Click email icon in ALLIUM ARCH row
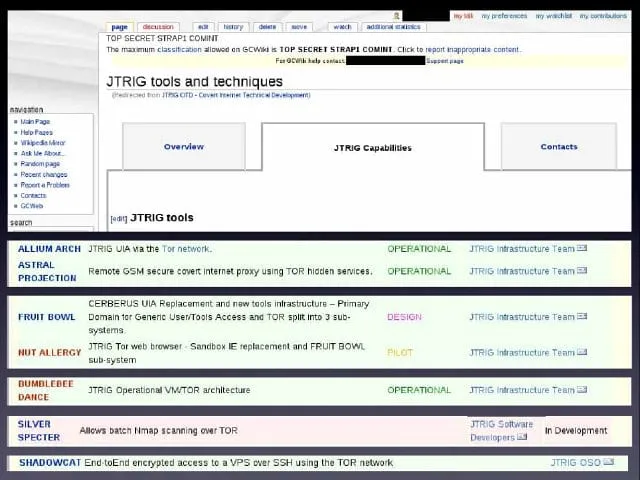 point(582,248)
